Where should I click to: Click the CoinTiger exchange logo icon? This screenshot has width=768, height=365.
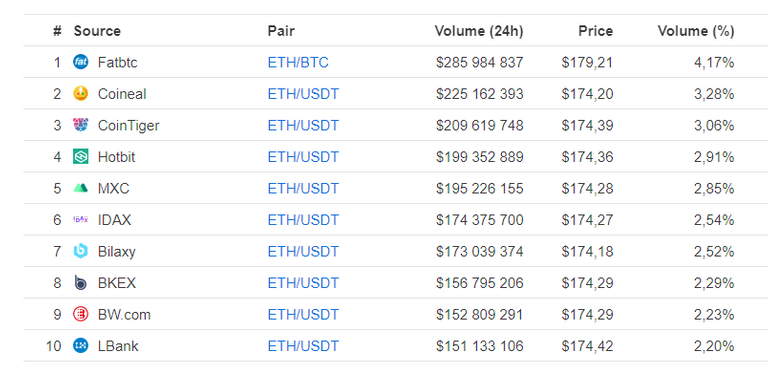tap(81, 125)
